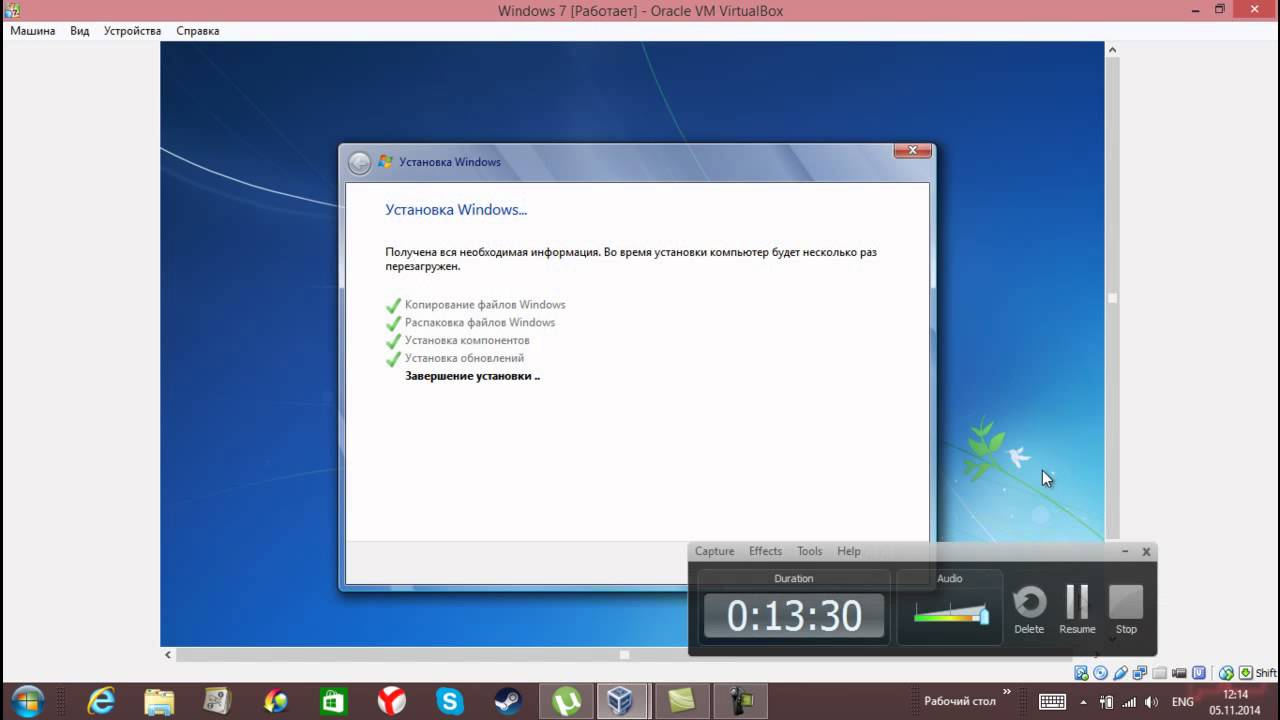
Task: Open the recorder Tools menu
Action: coord(810,551)
